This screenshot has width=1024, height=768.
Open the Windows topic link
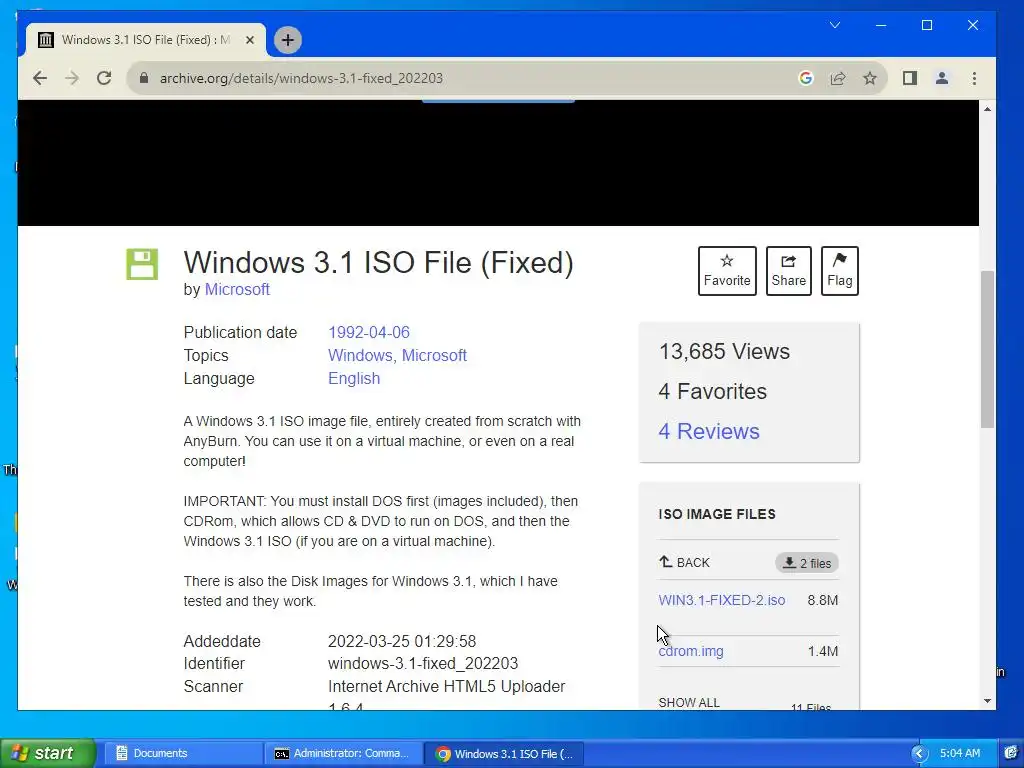click(x=359, y=355)
